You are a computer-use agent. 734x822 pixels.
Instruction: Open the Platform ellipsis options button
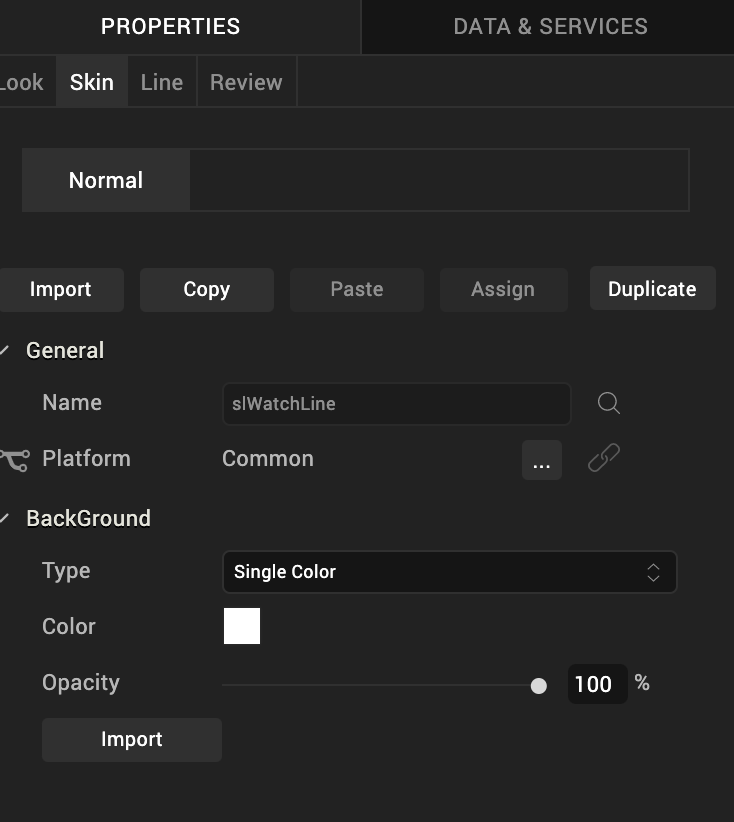coord(541,460)
